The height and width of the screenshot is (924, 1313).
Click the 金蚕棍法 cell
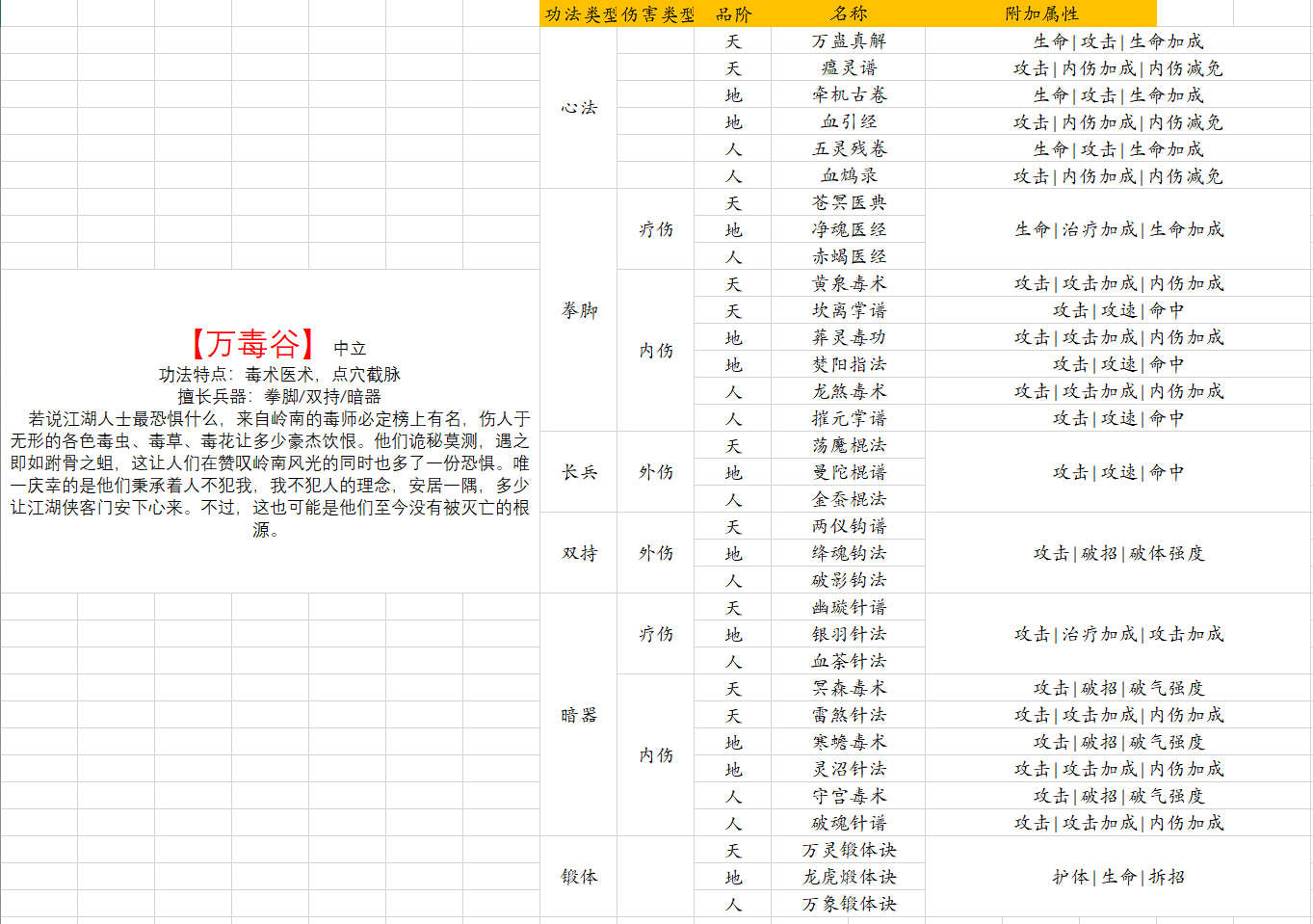(x=849, y=499)
